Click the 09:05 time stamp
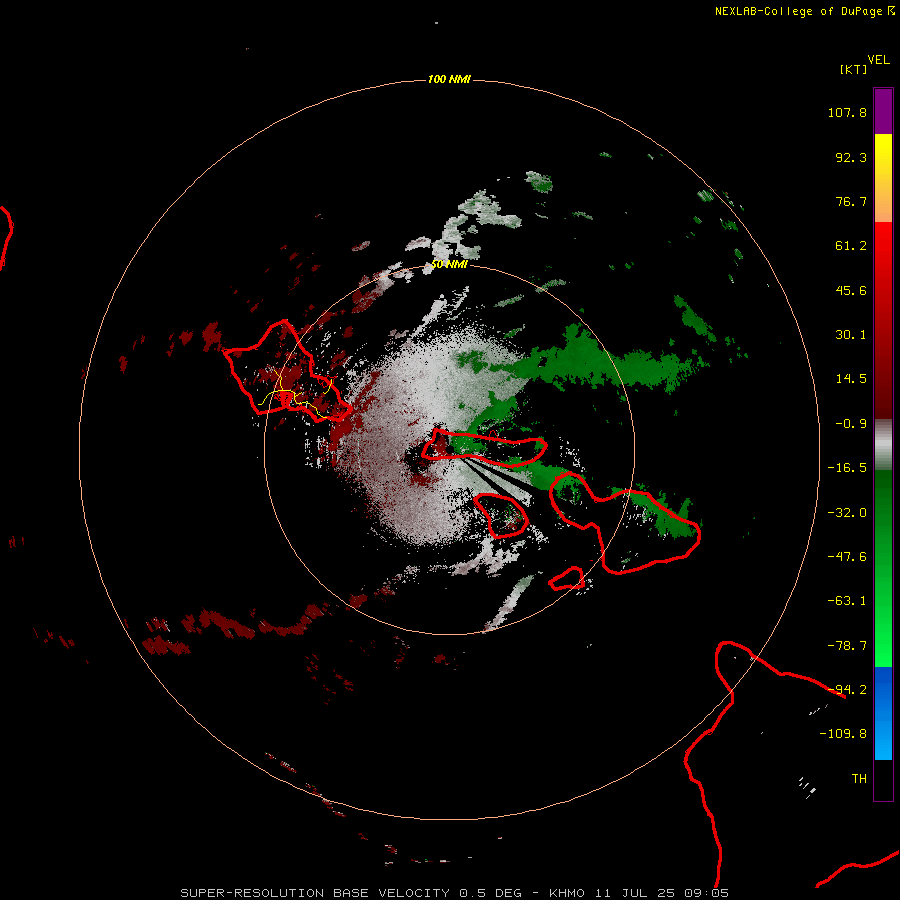 pyautogui.click(x=707, y=893)
